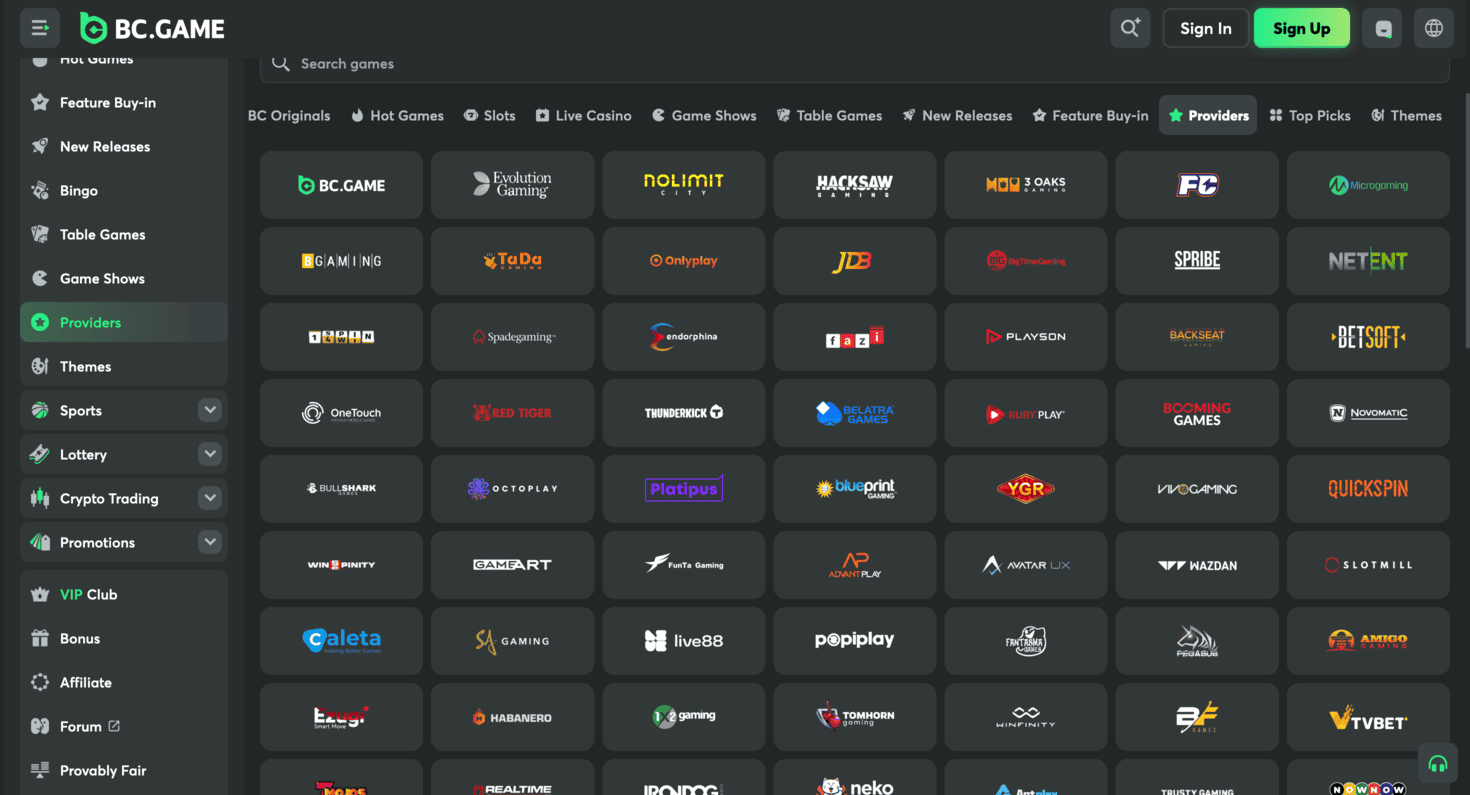Click the BC.GAME logo in the header
This screenshot has height=795, width=1470.
[x=152, y=29]
